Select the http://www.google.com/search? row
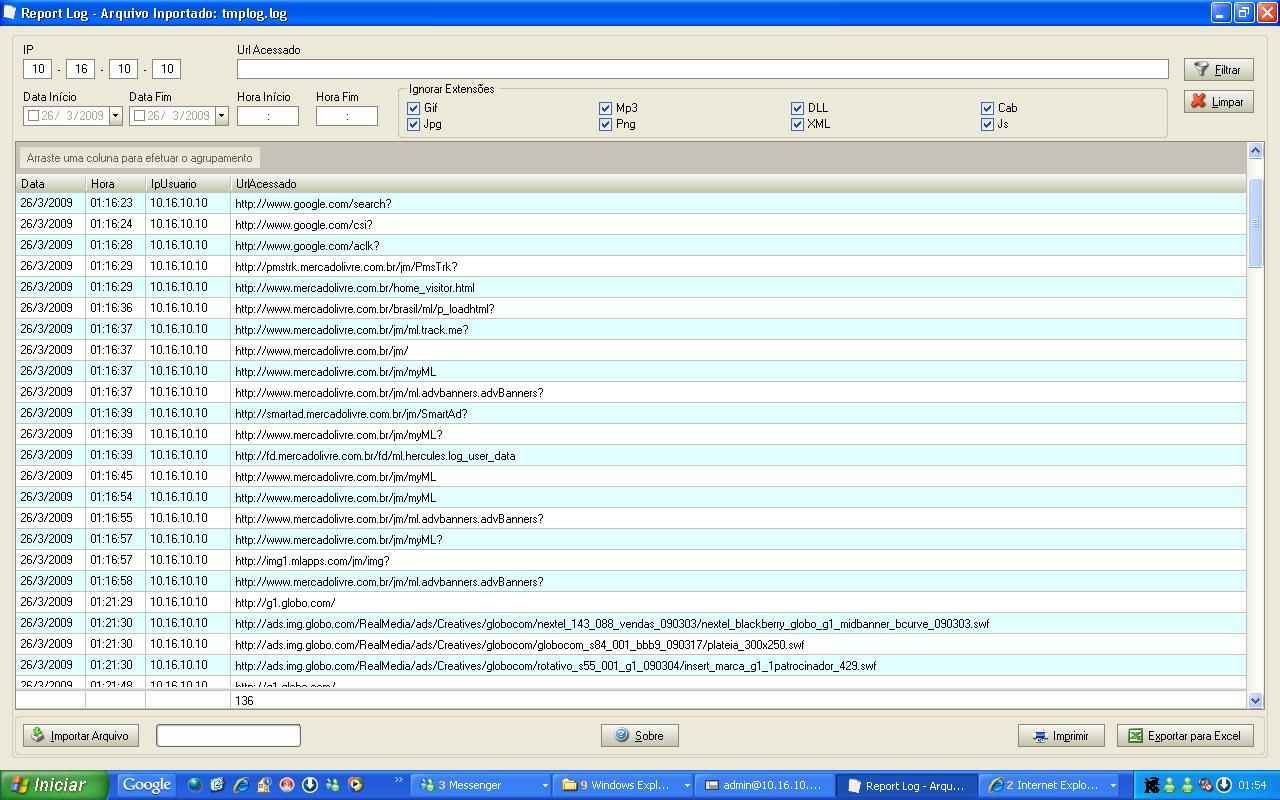This screenshot has height=800, width=1280. point(631,203)
